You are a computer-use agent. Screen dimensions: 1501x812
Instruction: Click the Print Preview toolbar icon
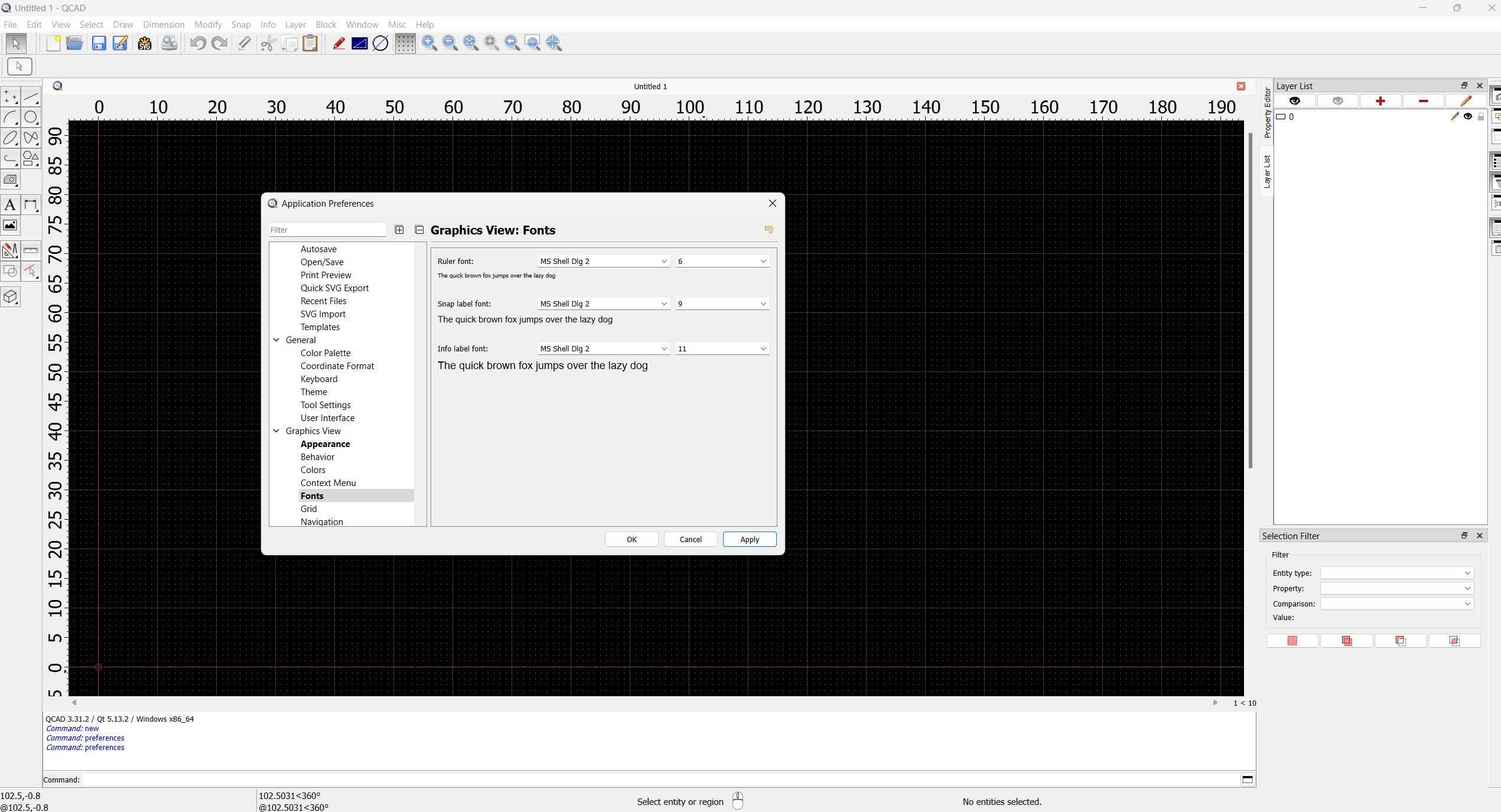(170, 43)
